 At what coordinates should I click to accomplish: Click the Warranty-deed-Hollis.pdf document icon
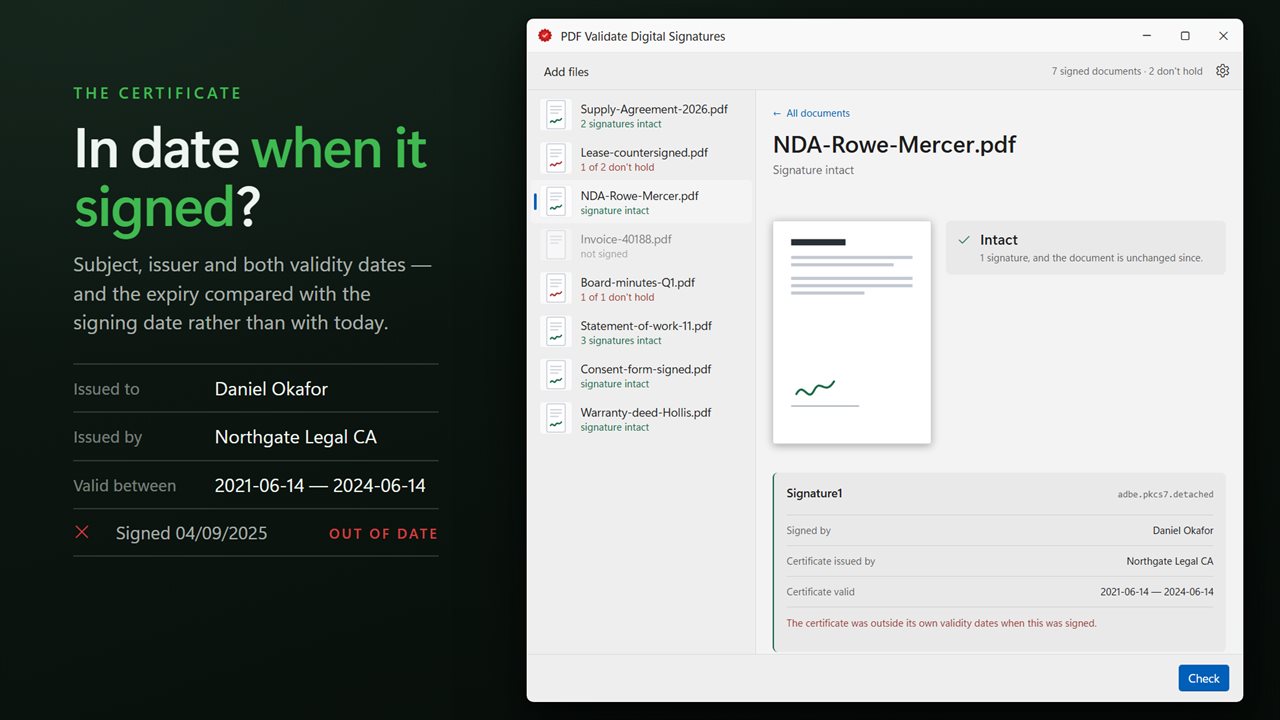[555, 418]
